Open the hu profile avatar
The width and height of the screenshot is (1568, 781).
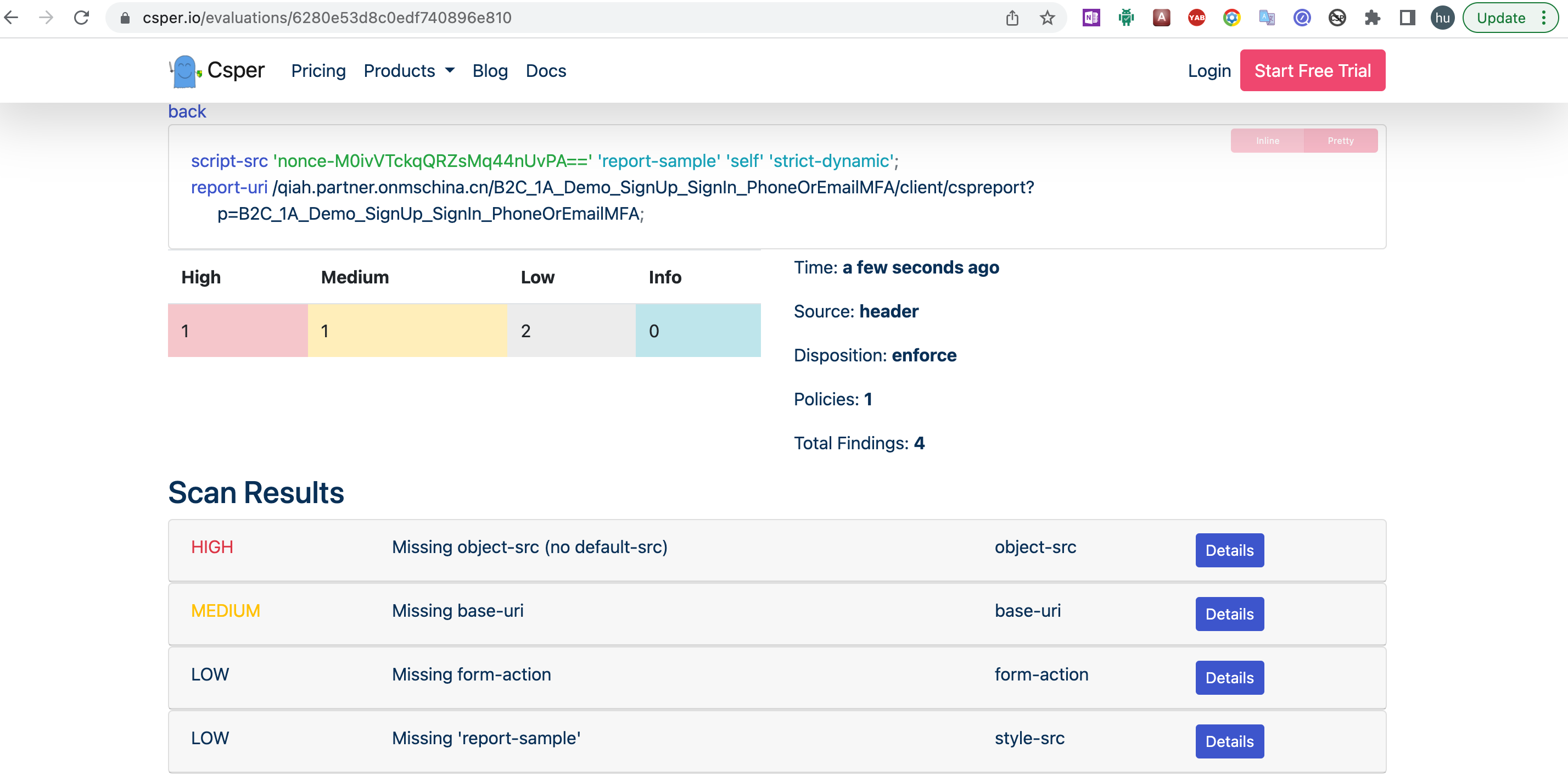click(x=1443, y=18)
